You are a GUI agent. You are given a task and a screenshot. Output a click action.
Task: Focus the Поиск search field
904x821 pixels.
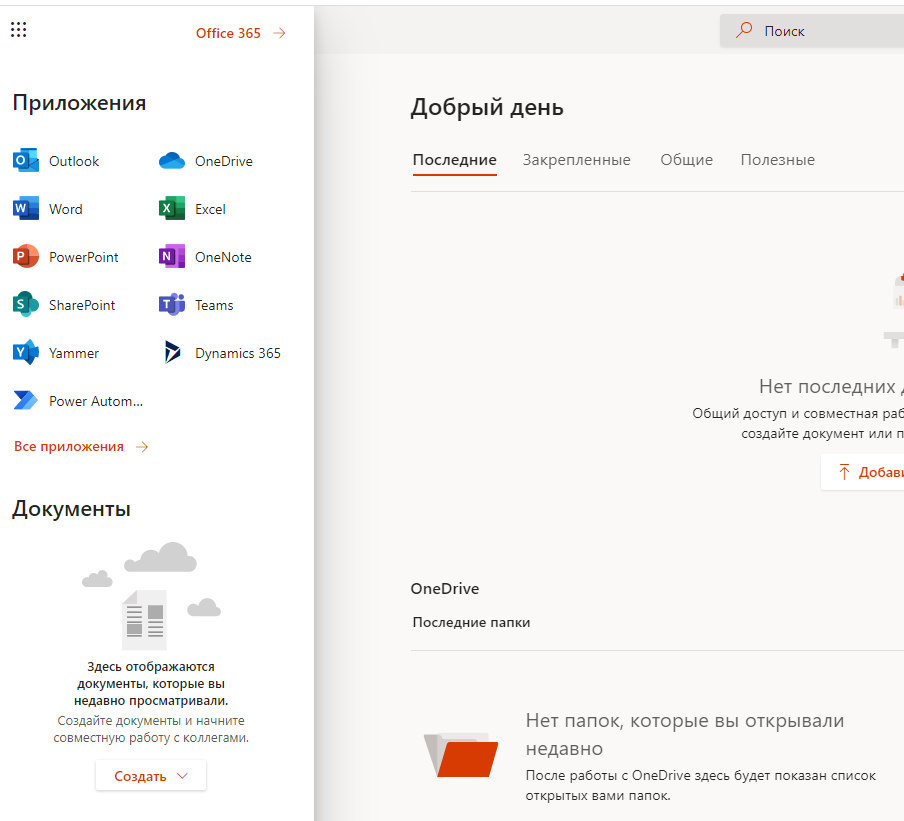812,31
